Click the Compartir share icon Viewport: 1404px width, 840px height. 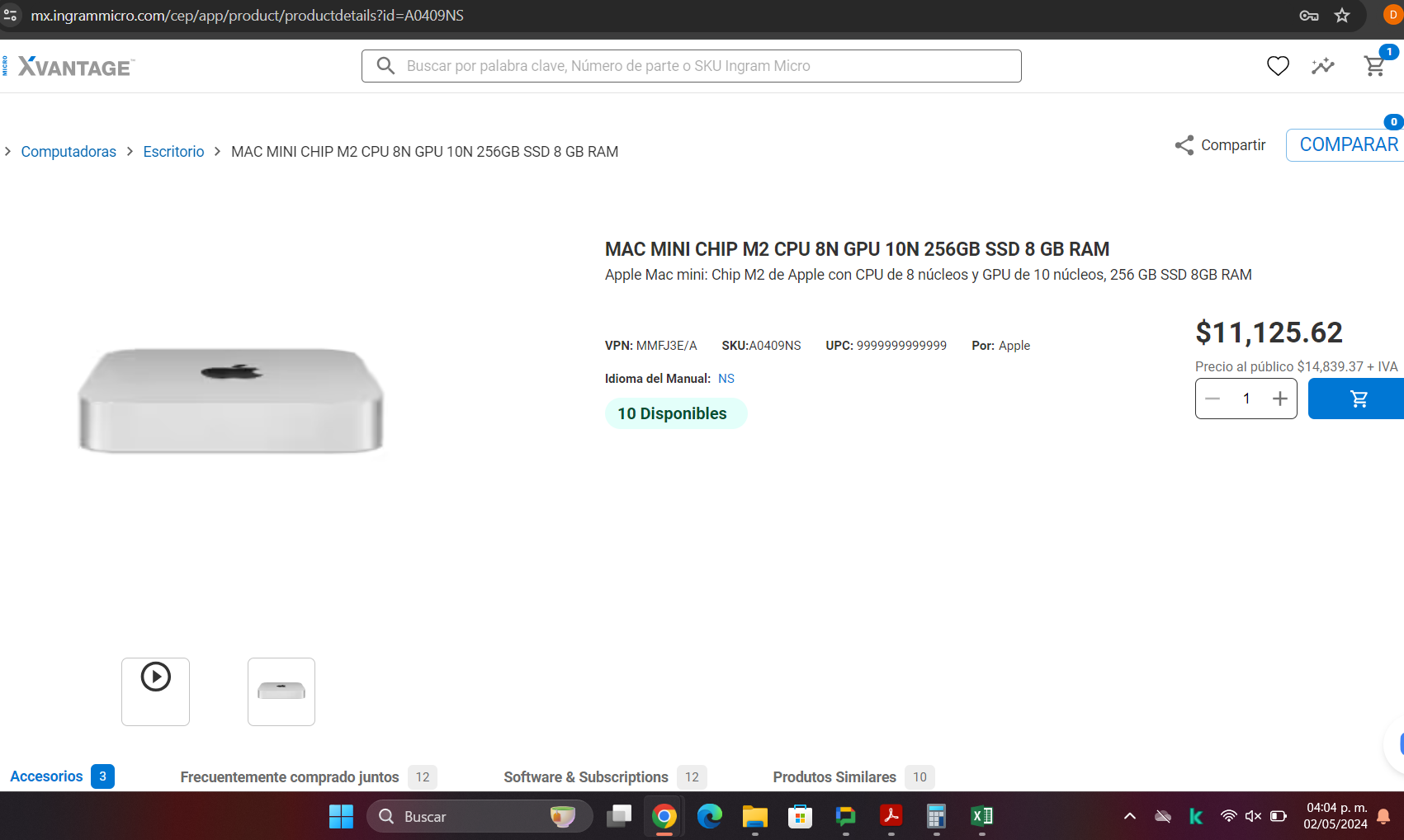click(x=1184, y=145)
